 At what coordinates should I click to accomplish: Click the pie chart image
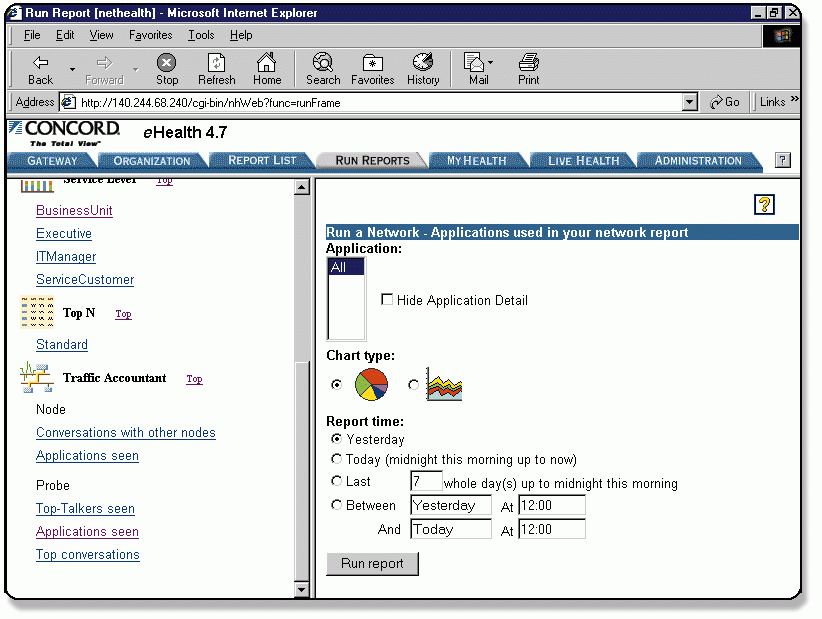(371, 384)
